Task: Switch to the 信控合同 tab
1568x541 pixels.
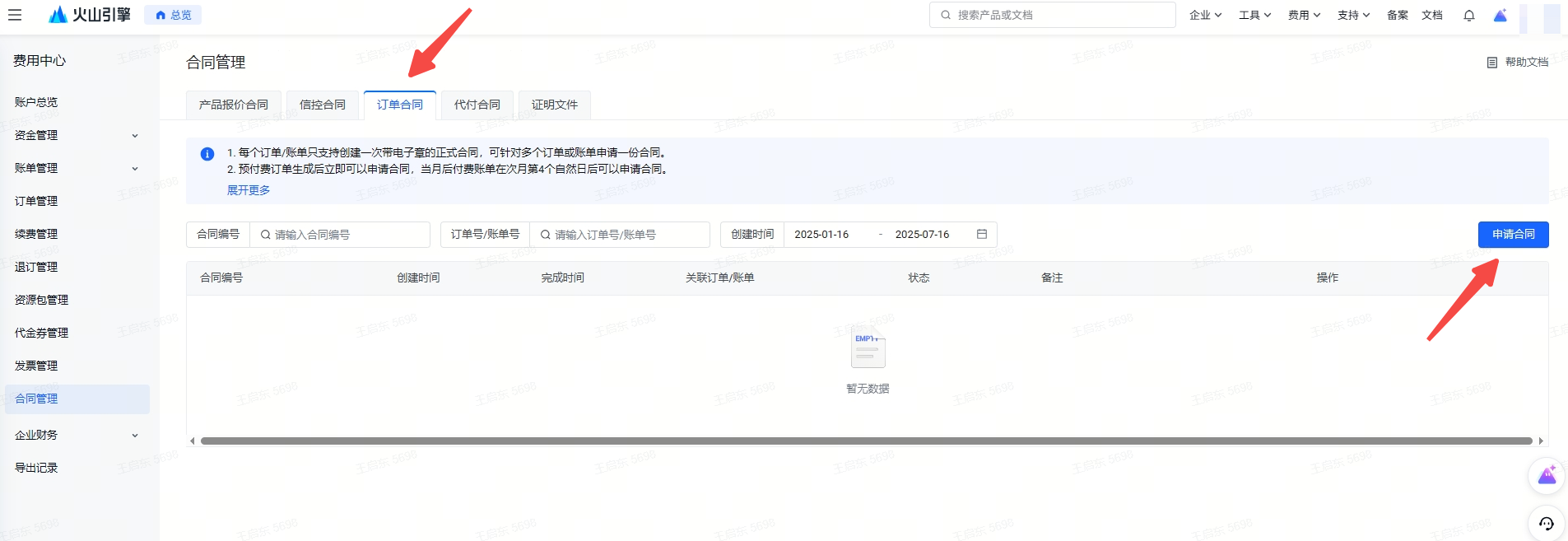Action: [322, 105]
